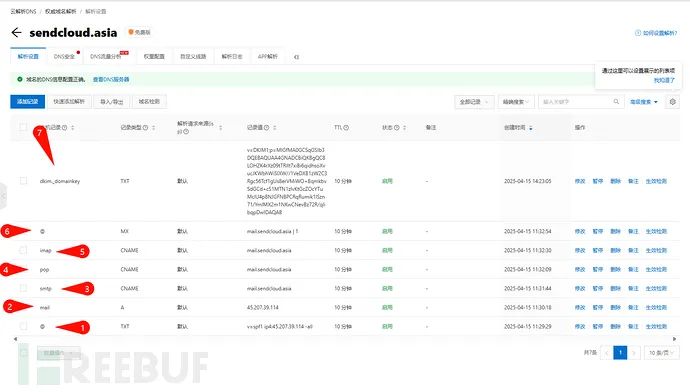Click the collapse arrows icon after APP解析 tab
This screenshot has width=690, height=392.
[x=296, y=57]
